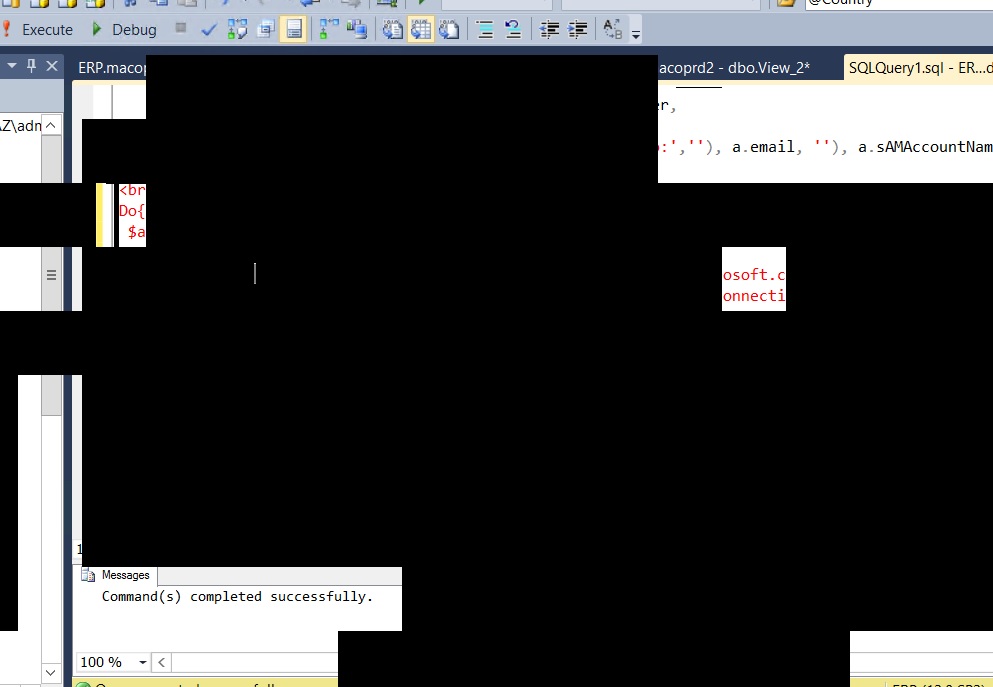Switch to the SQLQuery1.sql tab

[918, 68]
